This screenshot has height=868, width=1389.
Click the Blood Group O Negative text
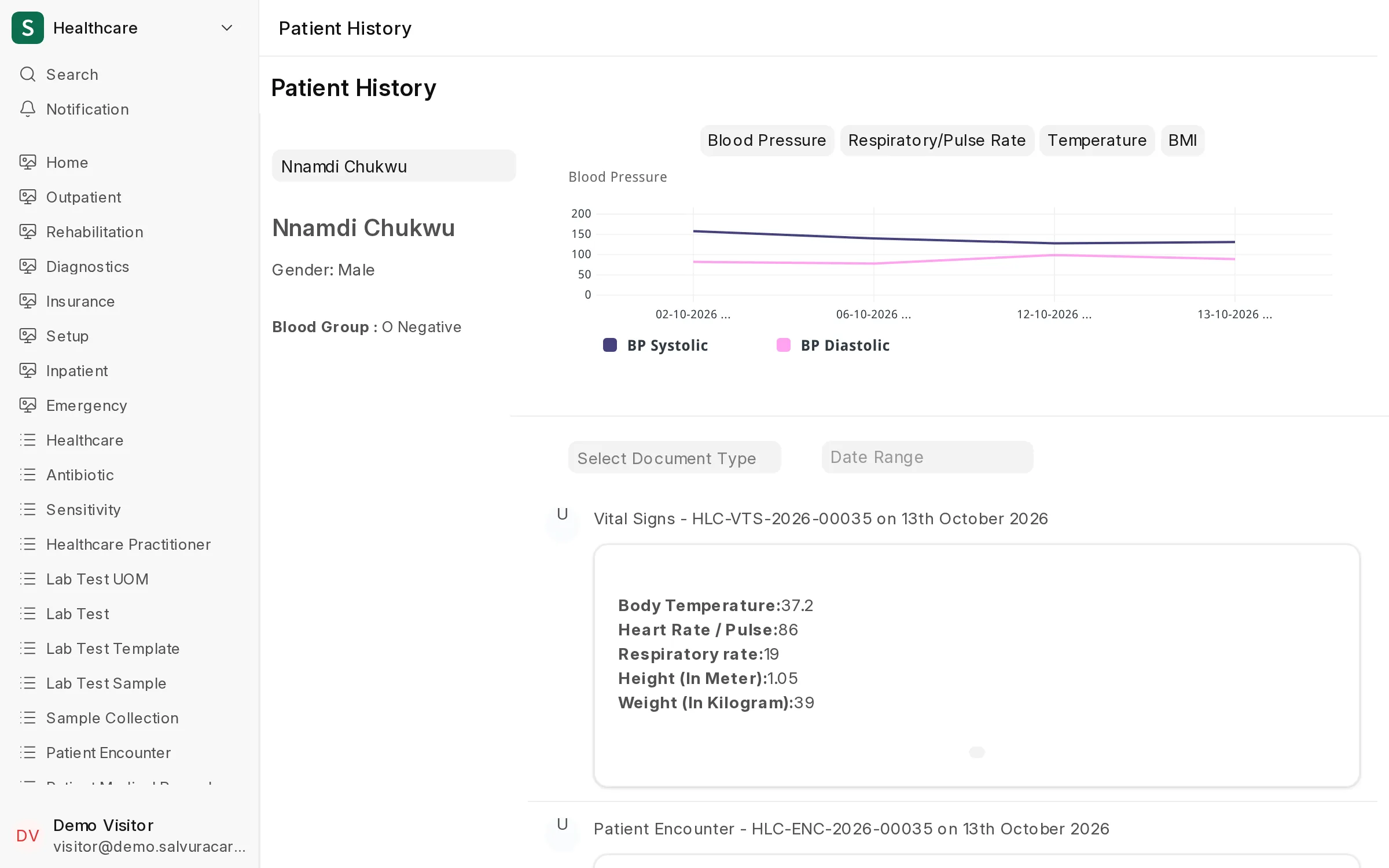(366, 328)
